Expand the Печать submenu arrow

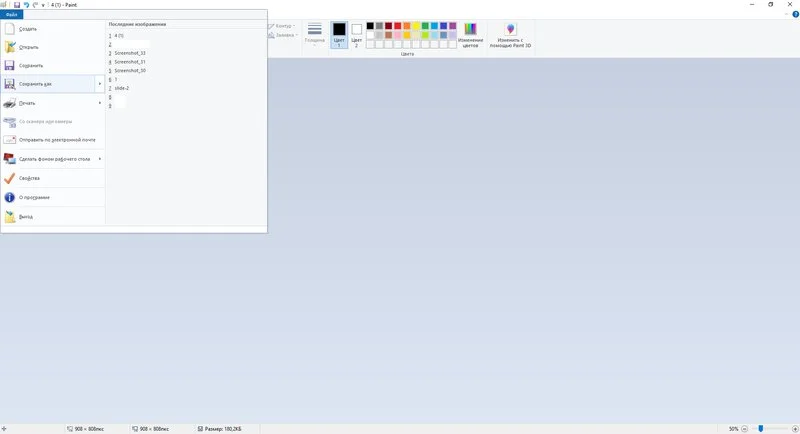pos(99,103)
